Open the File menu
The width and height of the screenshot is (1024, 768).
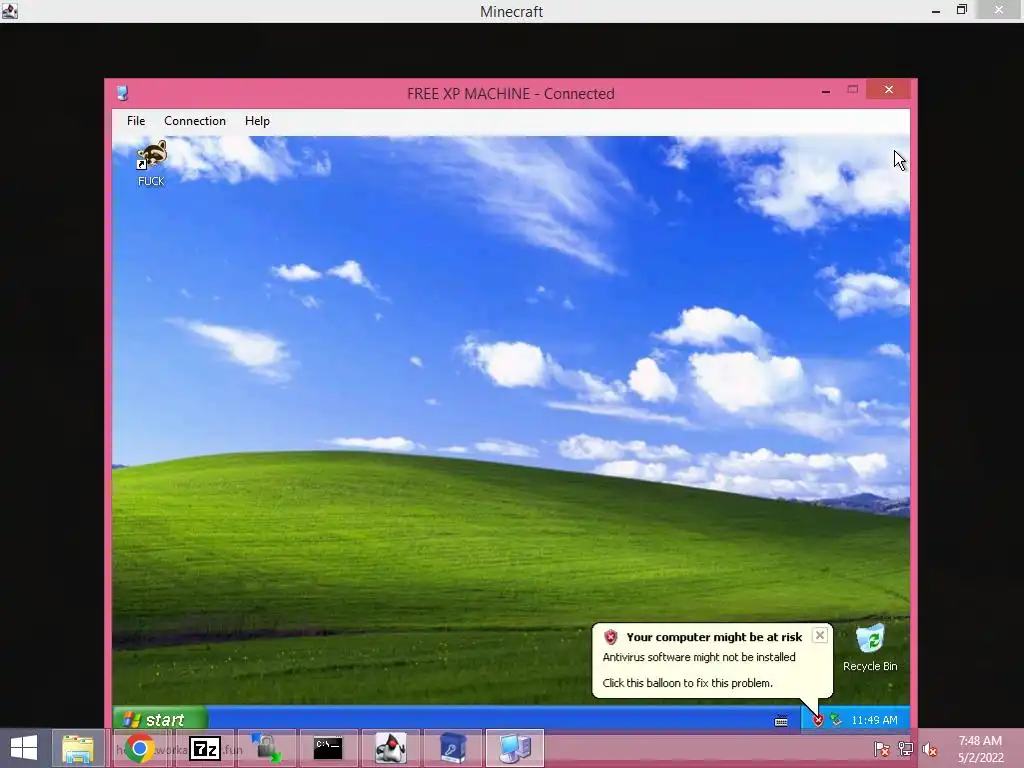pos(136,121)
